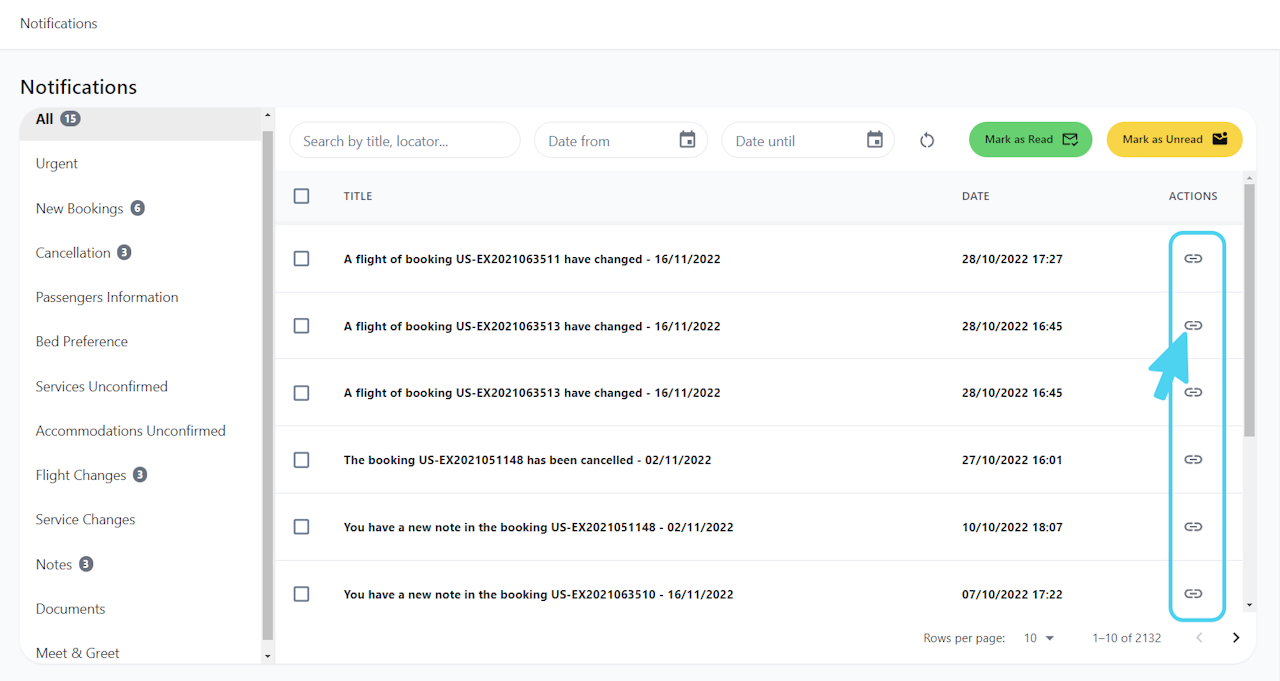
Task: Check the box for the 28/10/2022 17:27 notification
Action: 301,259
